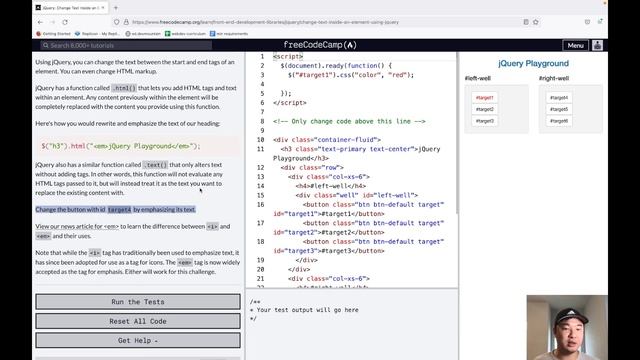Click the jQuery Playground preview heading
Screen dimensions: 640x360
tap(533, 63)
